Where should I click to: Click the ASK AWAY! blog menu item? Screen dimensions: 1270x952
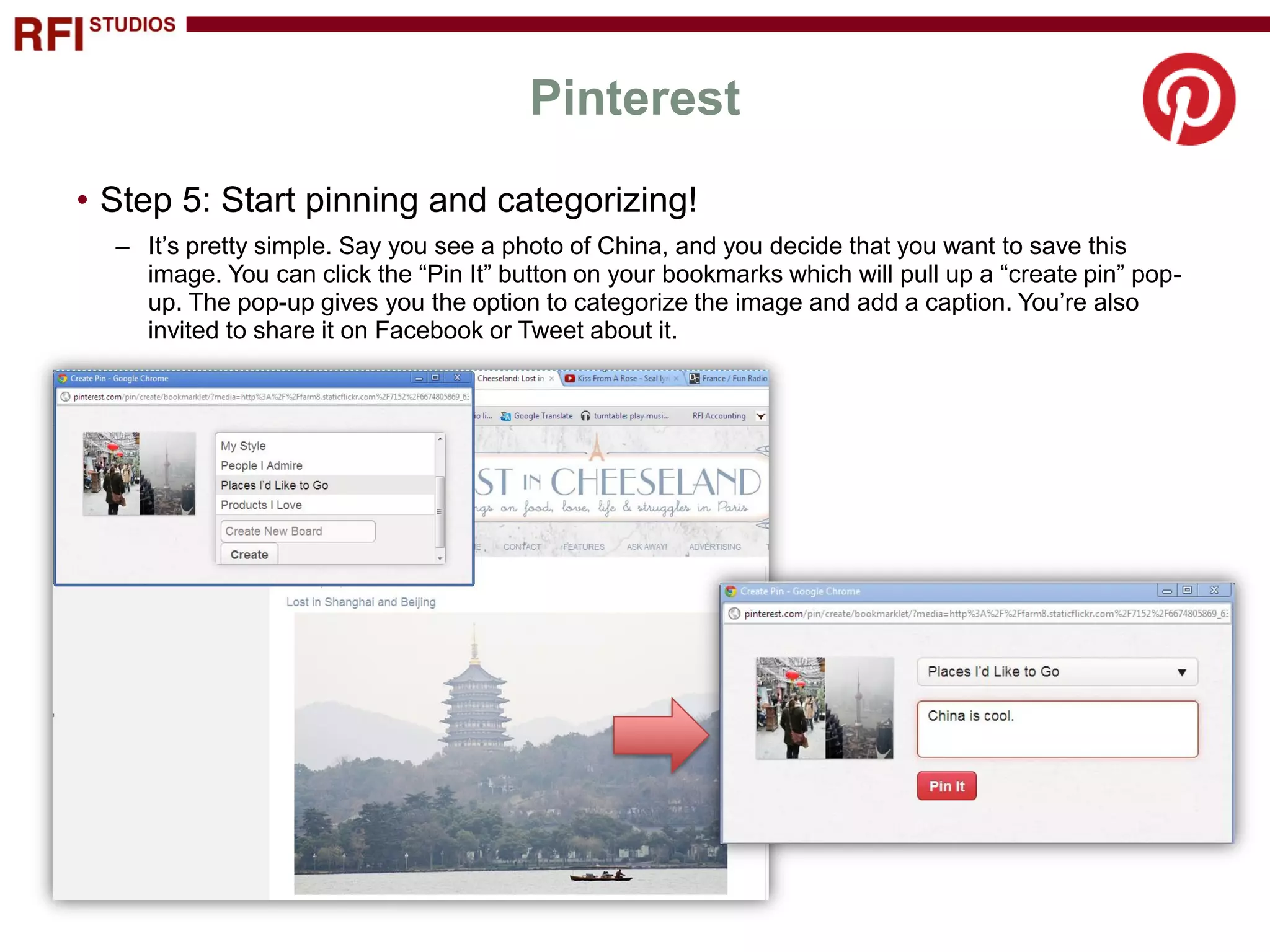pyautogui.click(x=647, y=547)
